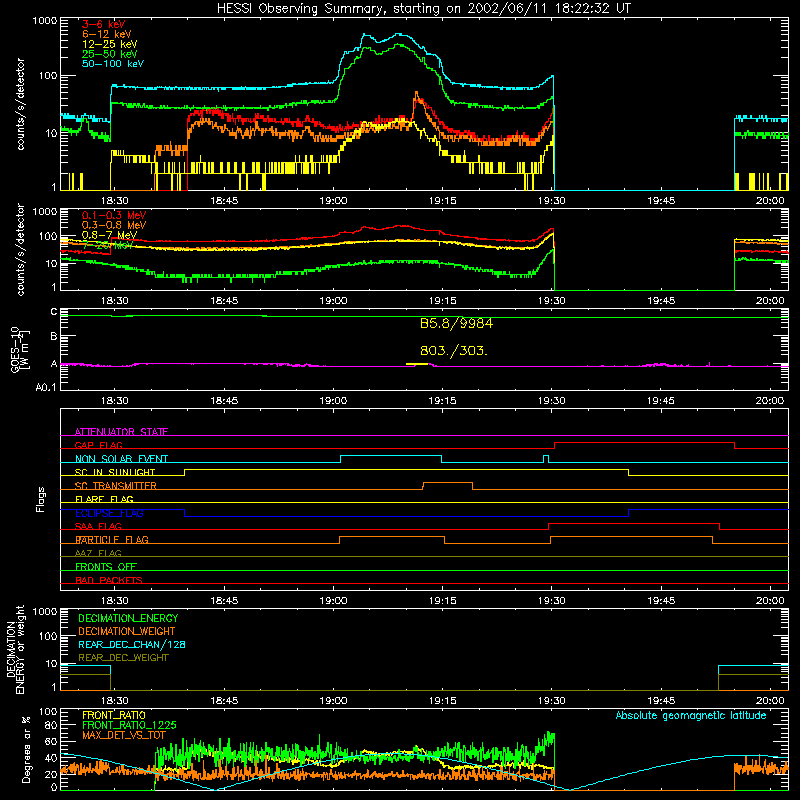Click the ECLIPSE_FLAG label

[x=109, y=513]
